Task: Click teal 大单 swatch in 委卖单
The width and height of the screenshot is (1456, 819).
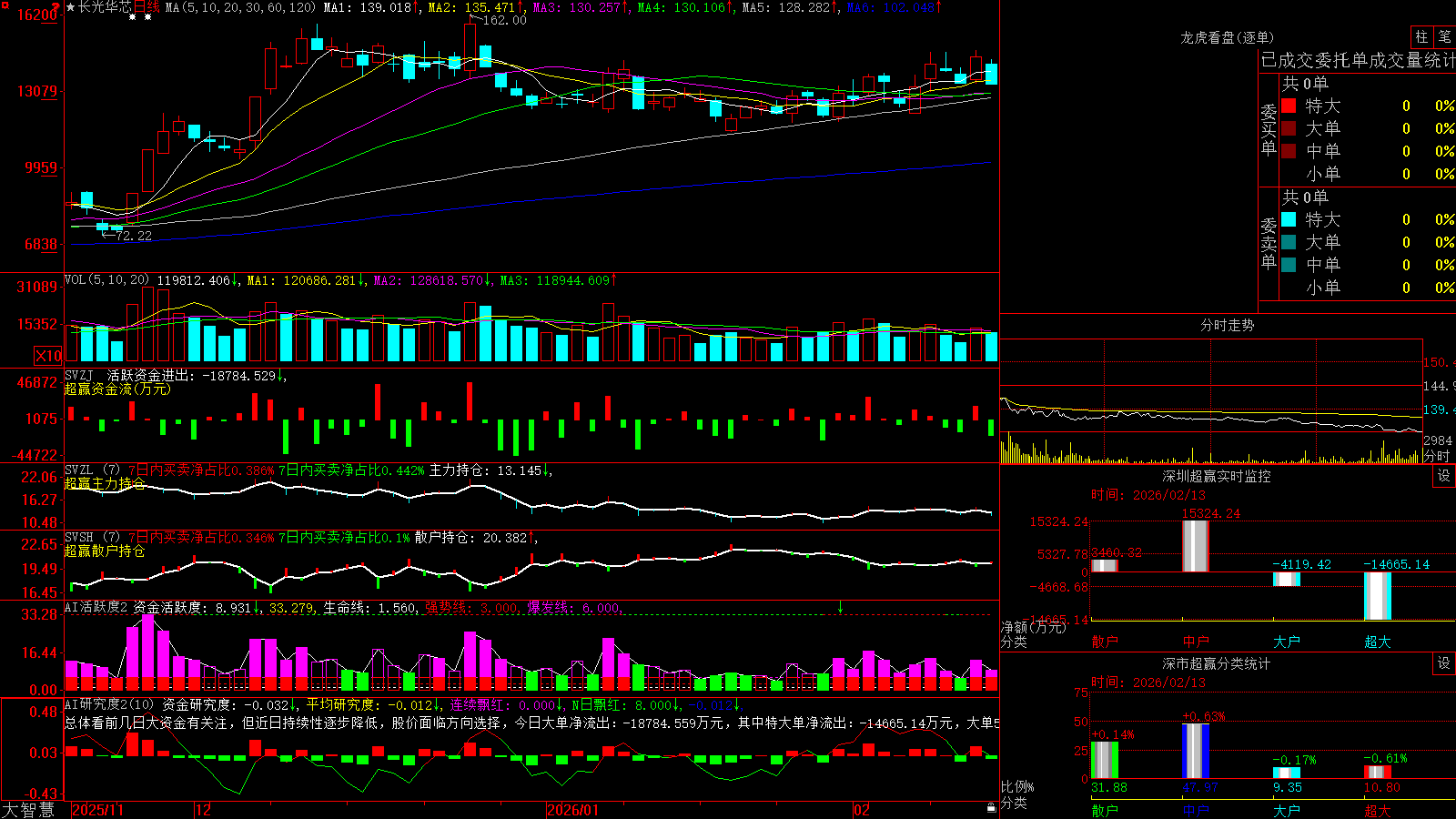Action: pyautogui.click(x=1289, y=242)
